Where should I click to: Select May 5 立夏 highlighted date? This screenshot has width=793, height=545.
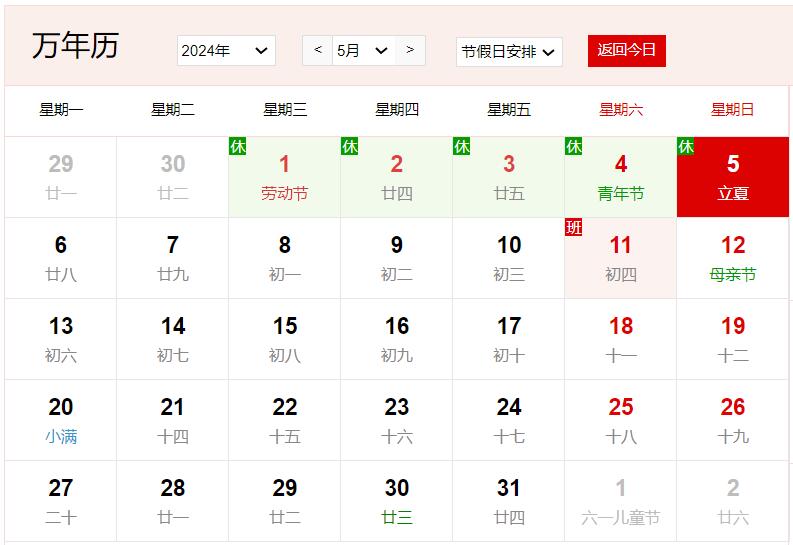click(x=732, y=177)
